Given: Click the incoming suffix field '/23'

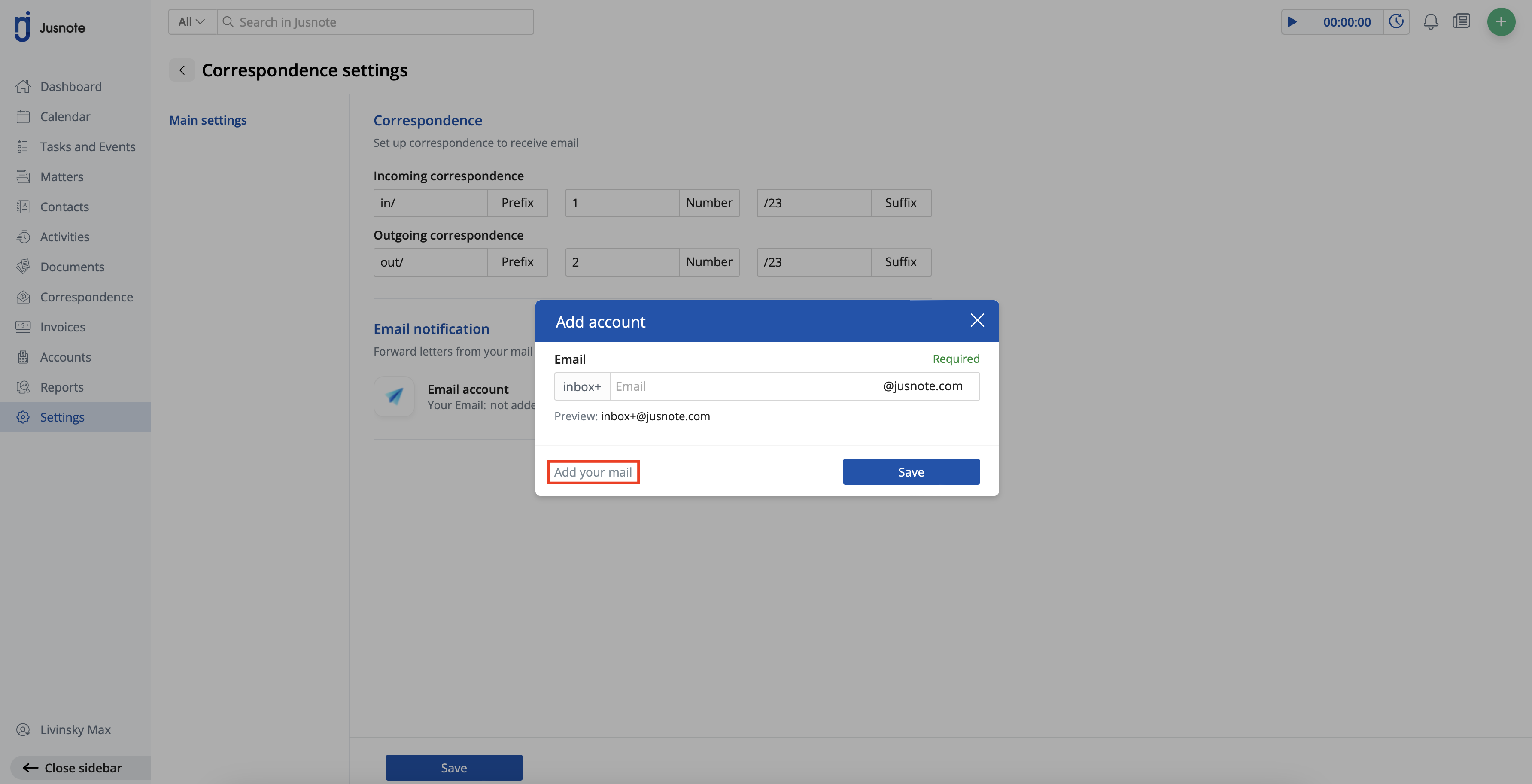Looking at the screenshot, I should pyautogui.click(x=814, y=203).
